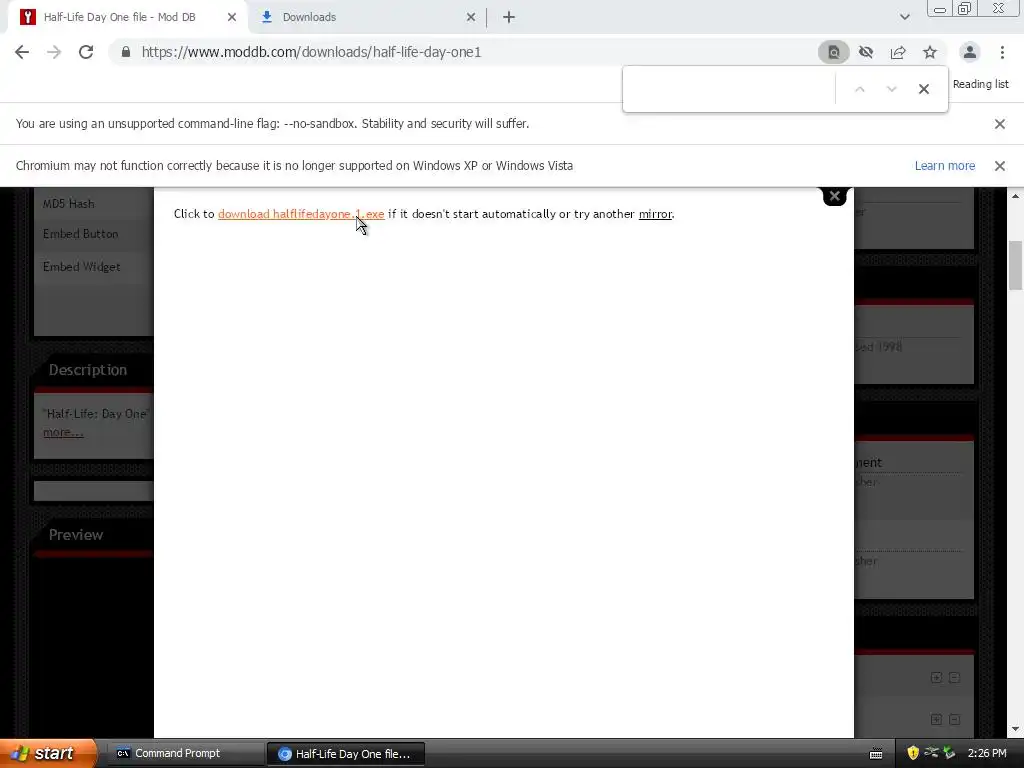The image size is (1024, 768).
Task: Go to next find result
Action: [891, 89]
